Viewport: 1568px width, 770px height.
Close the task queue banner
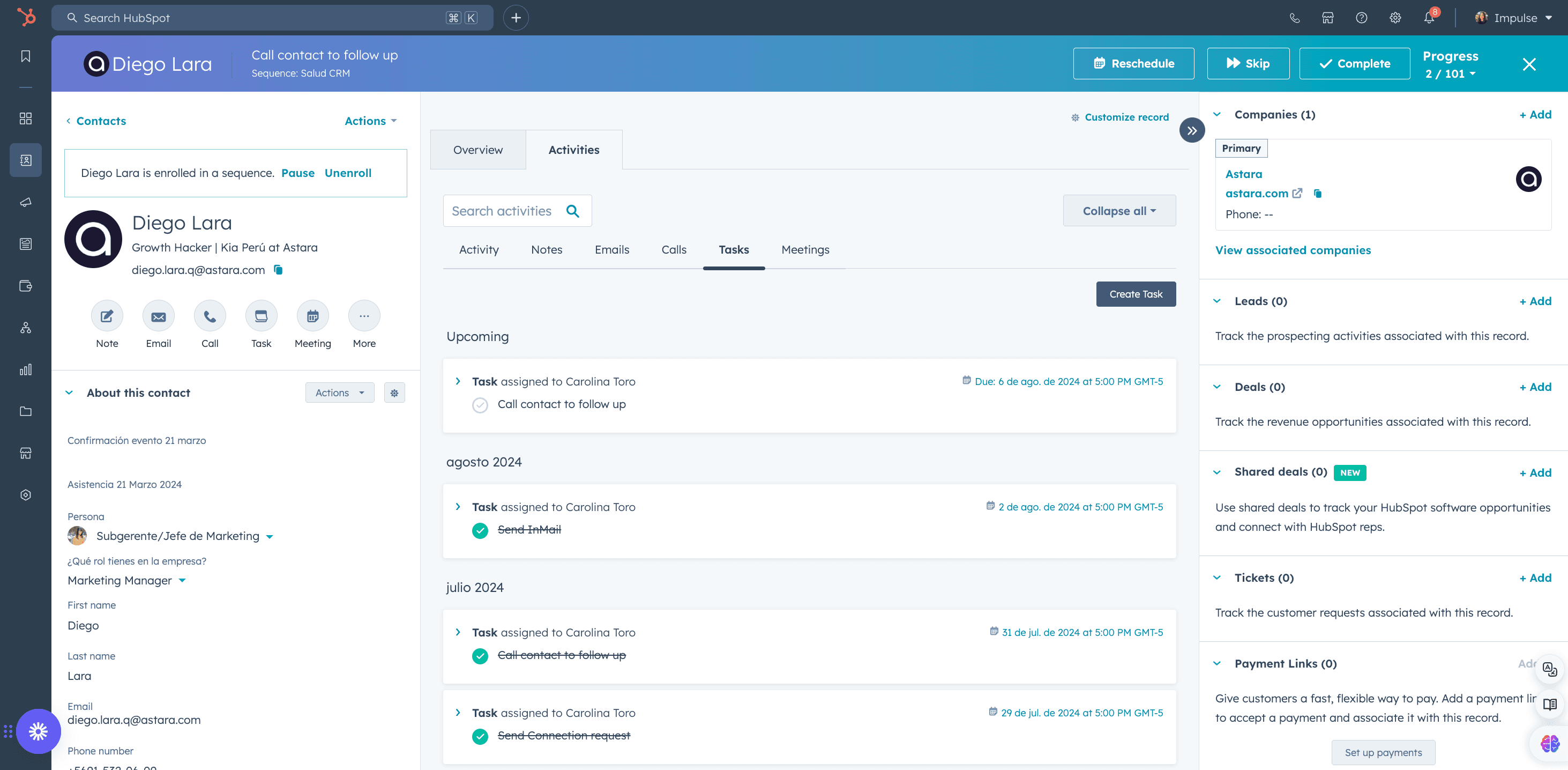(1528, 64)
